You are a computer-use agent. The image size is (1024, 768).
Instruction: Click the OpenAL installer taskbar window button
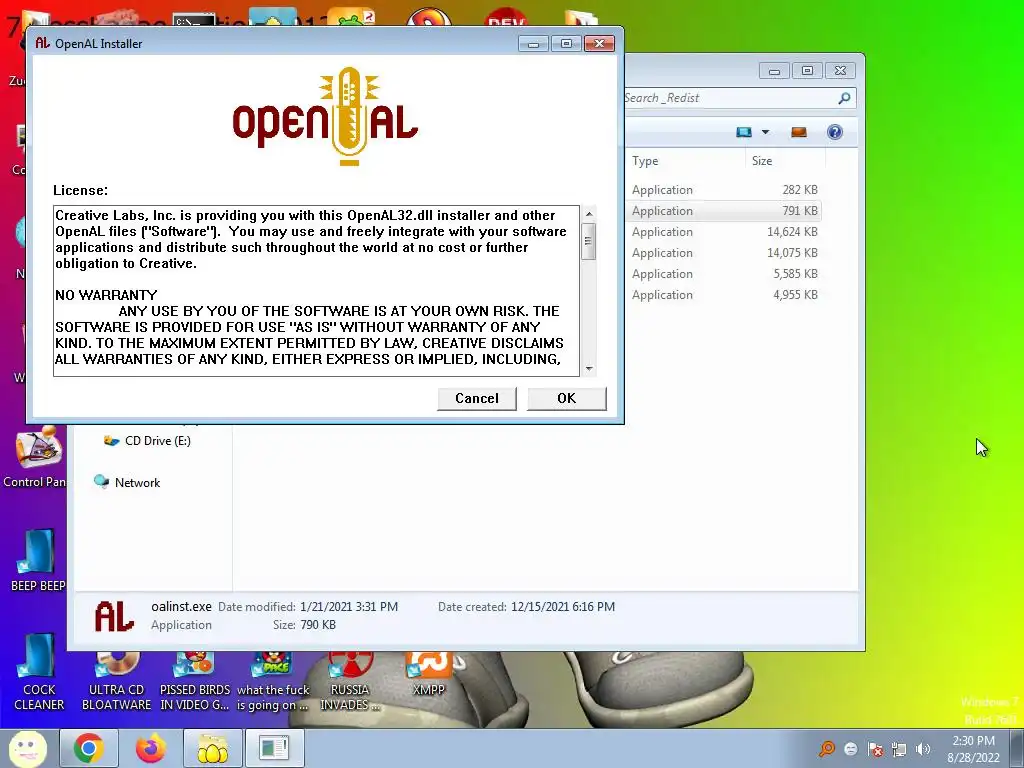274,748
